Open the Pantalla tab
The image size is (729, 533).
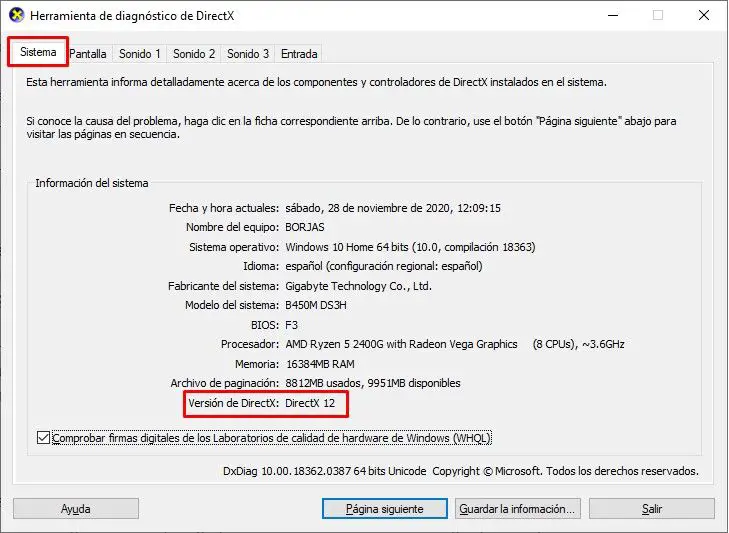[x=88, y=54]
